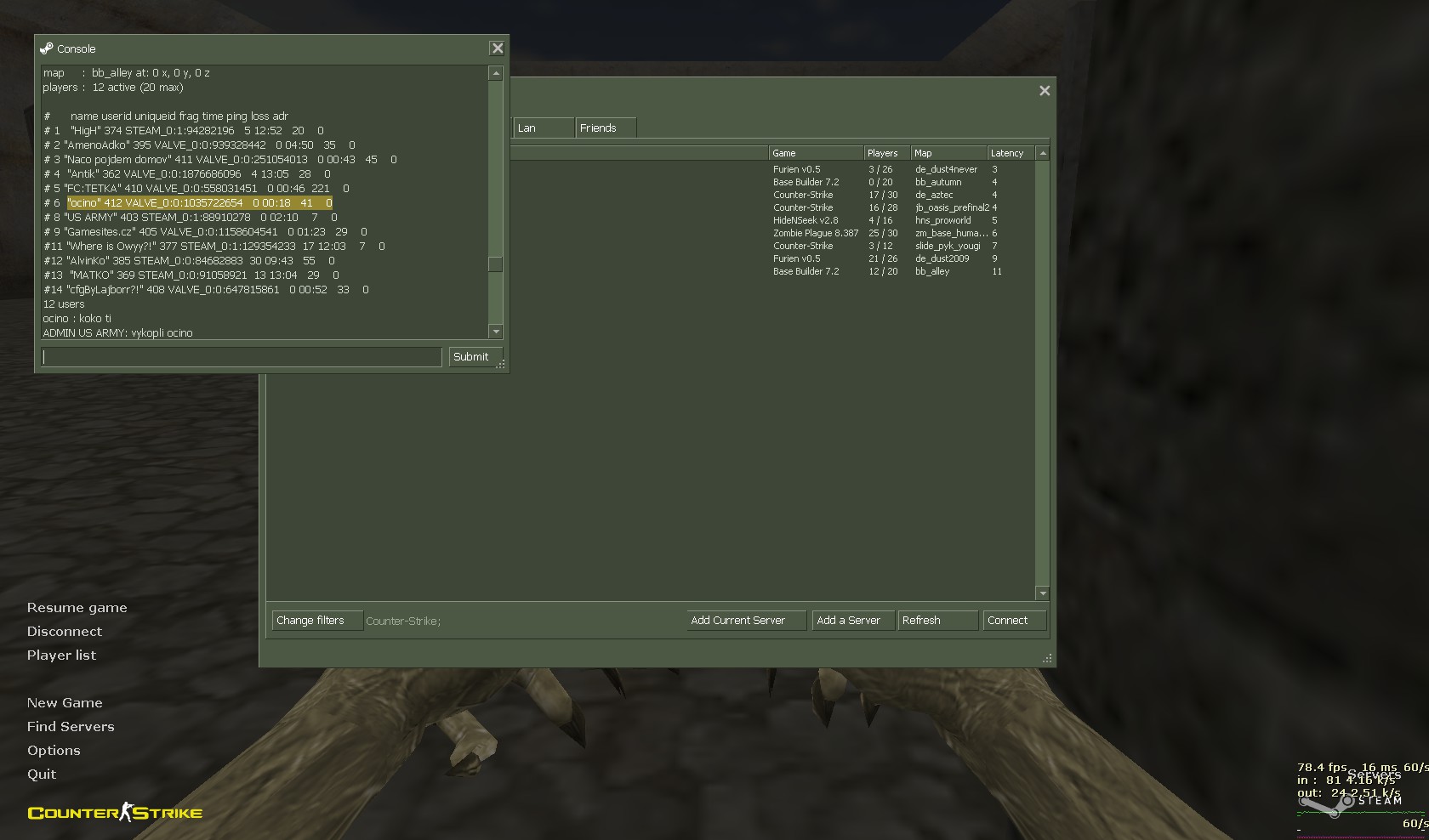The width and height of the screenshot is (1429, 840).
Task: Select Resume game in main menu
Action: (x=77, y=608)
